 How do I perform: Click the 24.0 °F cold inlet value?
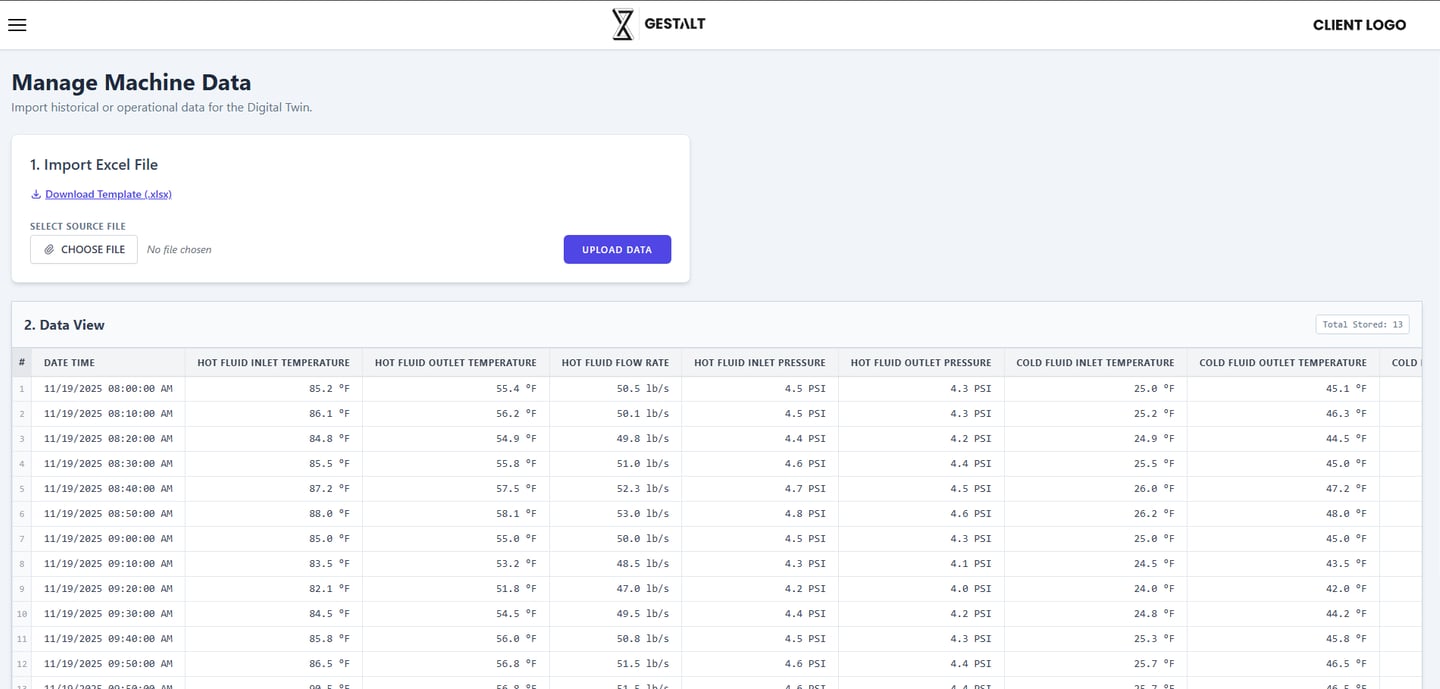tap(1154, 588)
